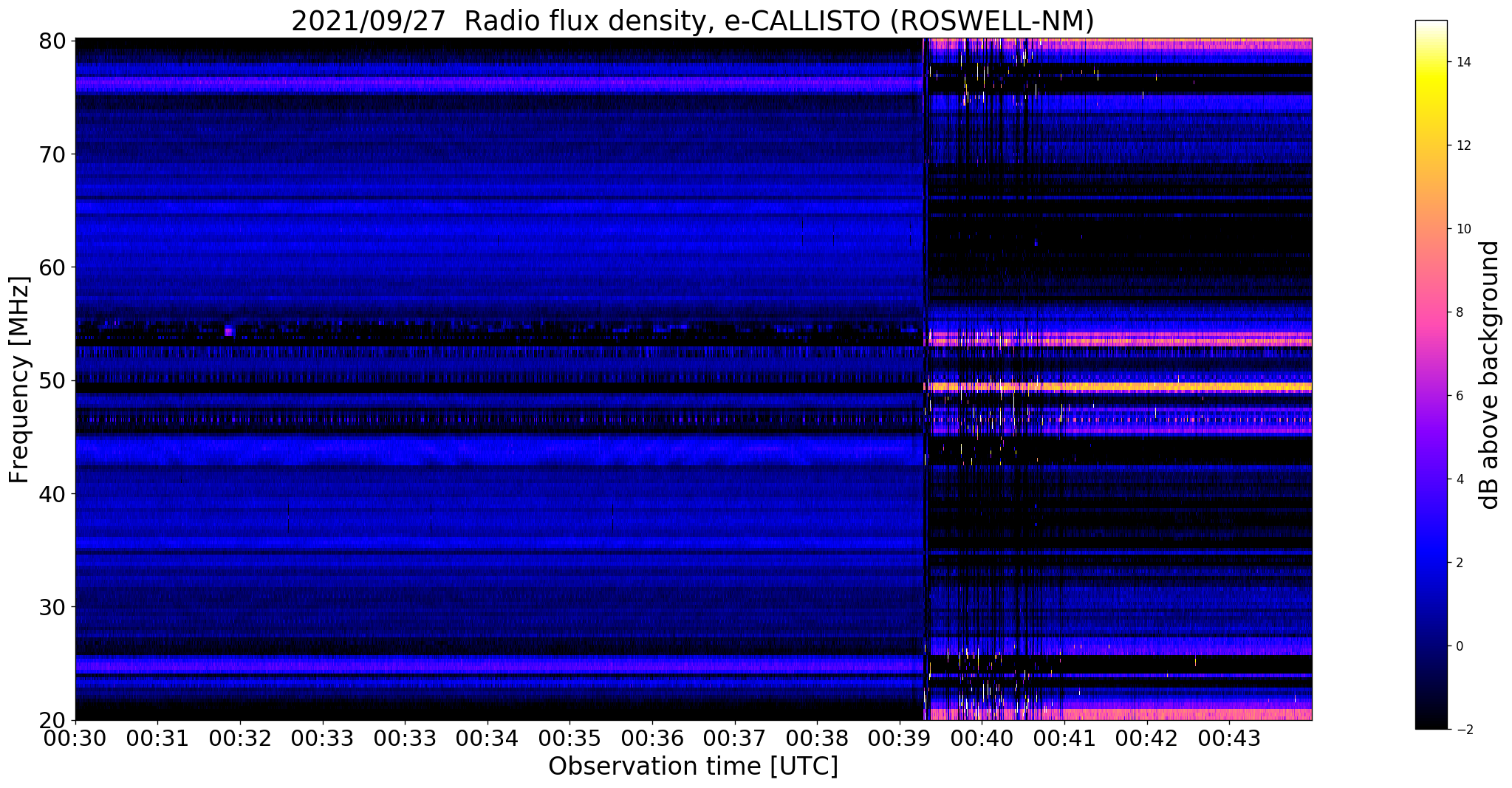Screen dimensions: 1512x788
Task: Click the frequency axis tick label 60
Action: pos(51,267)
